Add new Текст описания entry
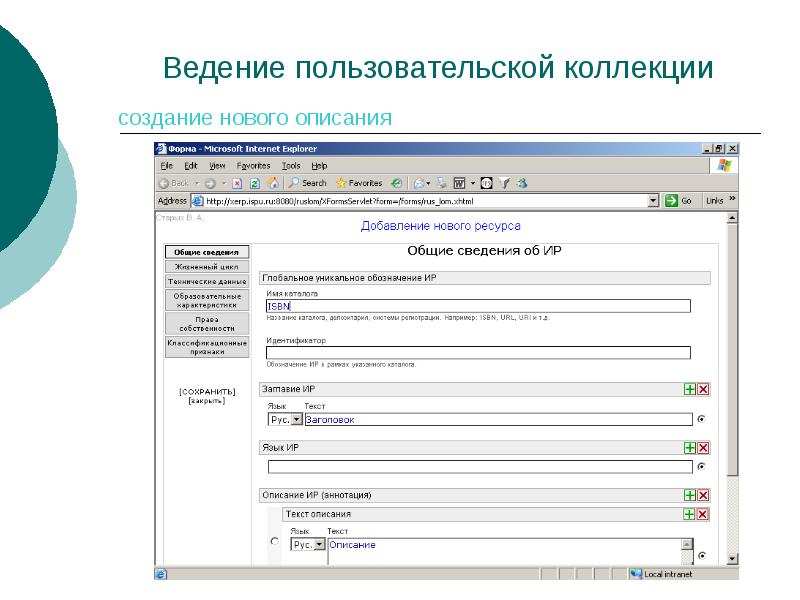 pos(689,514)
